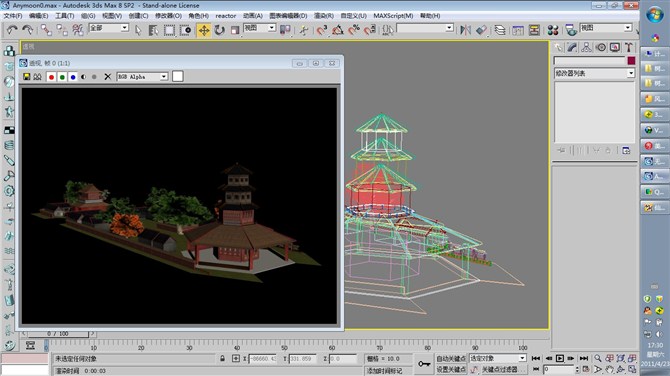Choose the Select Object arrow tool
Viewport: 670px width, 376px height.
pyautogui.click(x=138, y=30)
